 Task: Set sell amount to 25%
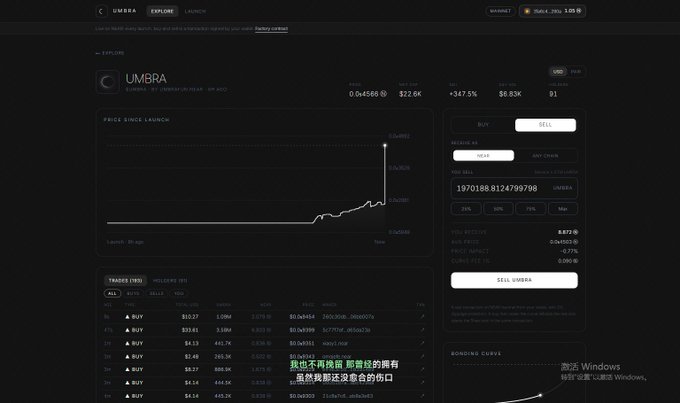(x=466, y=209)
